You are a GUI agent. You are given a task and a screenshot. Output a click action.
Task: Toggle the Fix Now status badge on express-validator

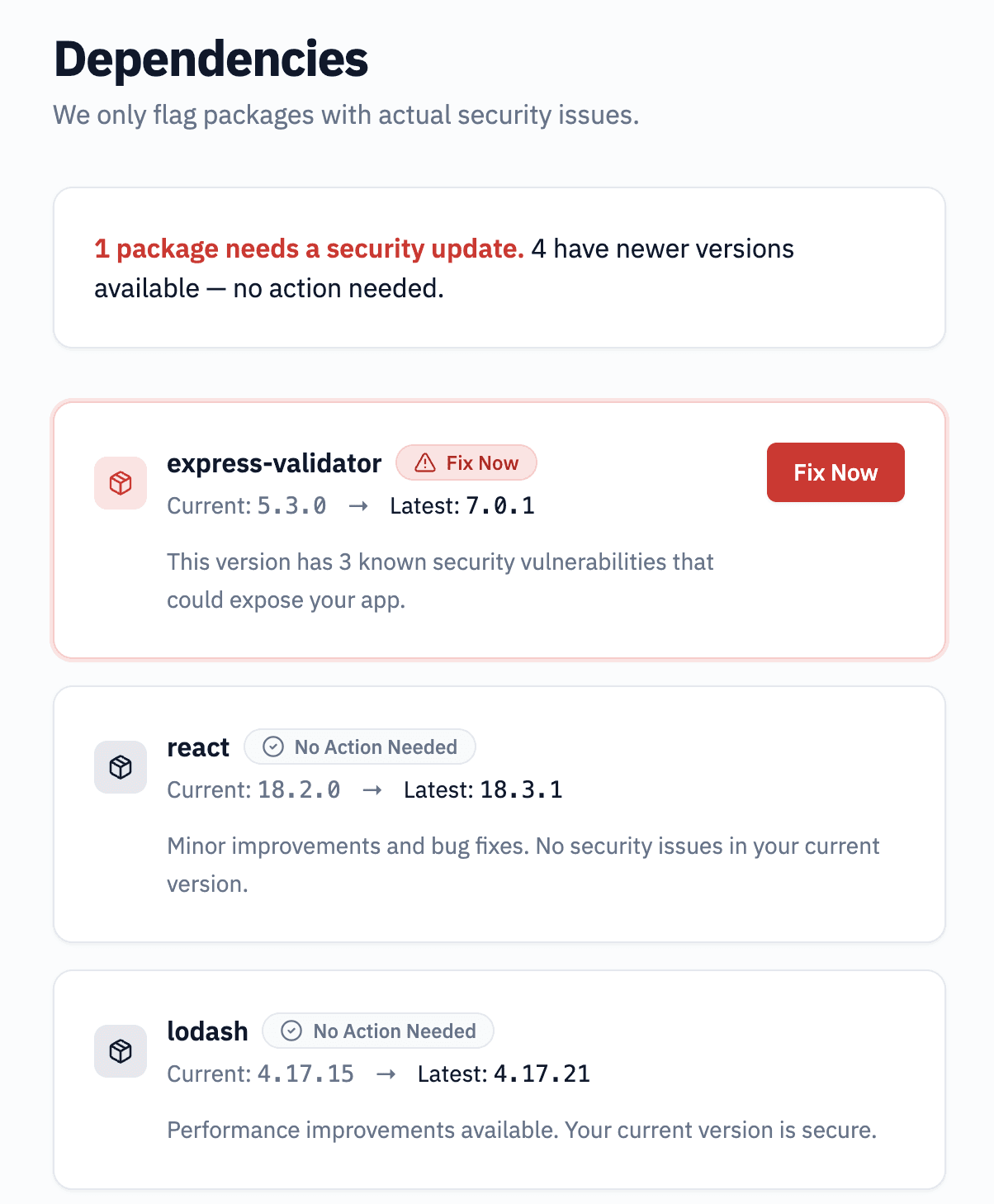point(466,462)
